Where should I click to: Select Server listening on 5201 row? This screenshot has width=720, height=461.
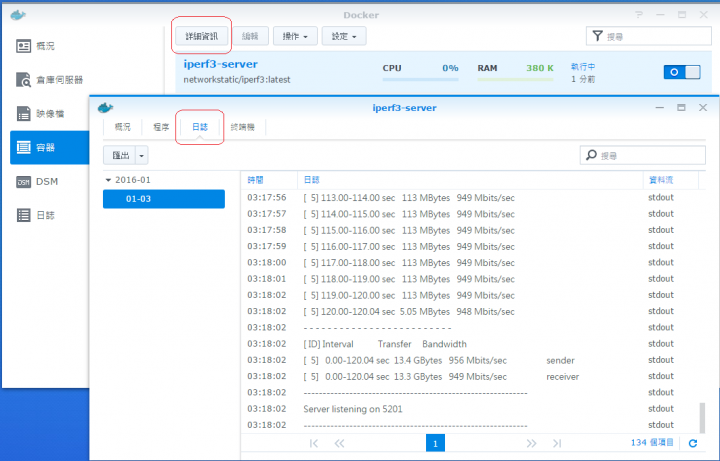[471, 409]
